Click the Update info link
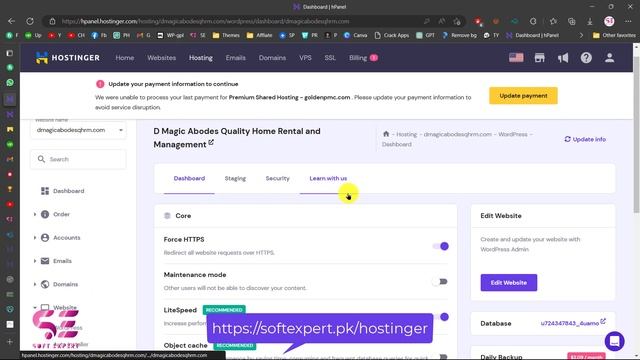The image size is (640, 360). pyautogui.click(x=585, y=139)
